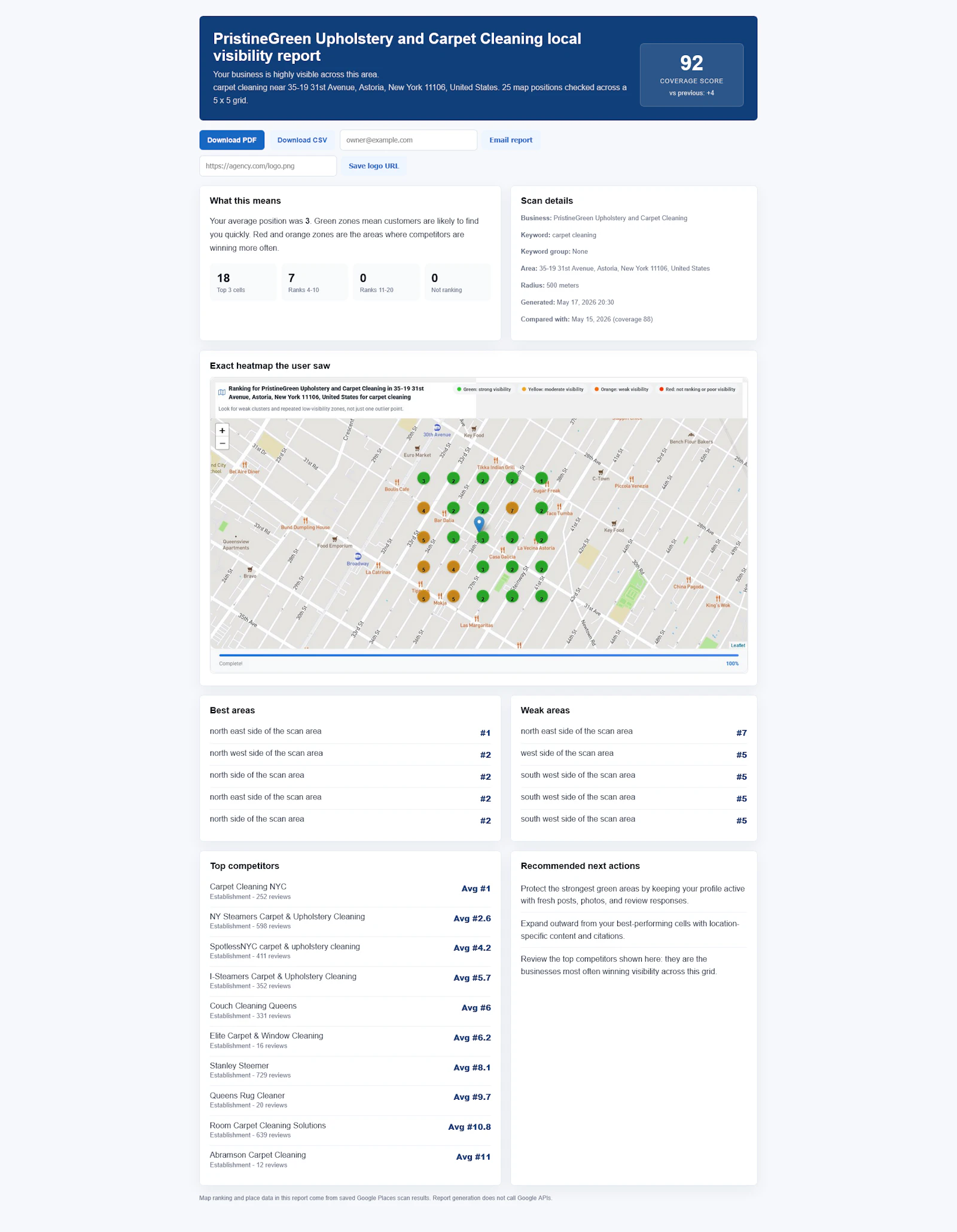The width and height of the screenshot is (957, 1232).
Task: Click the Green strong visibility legend chip
Action: (x=484, y=390)
